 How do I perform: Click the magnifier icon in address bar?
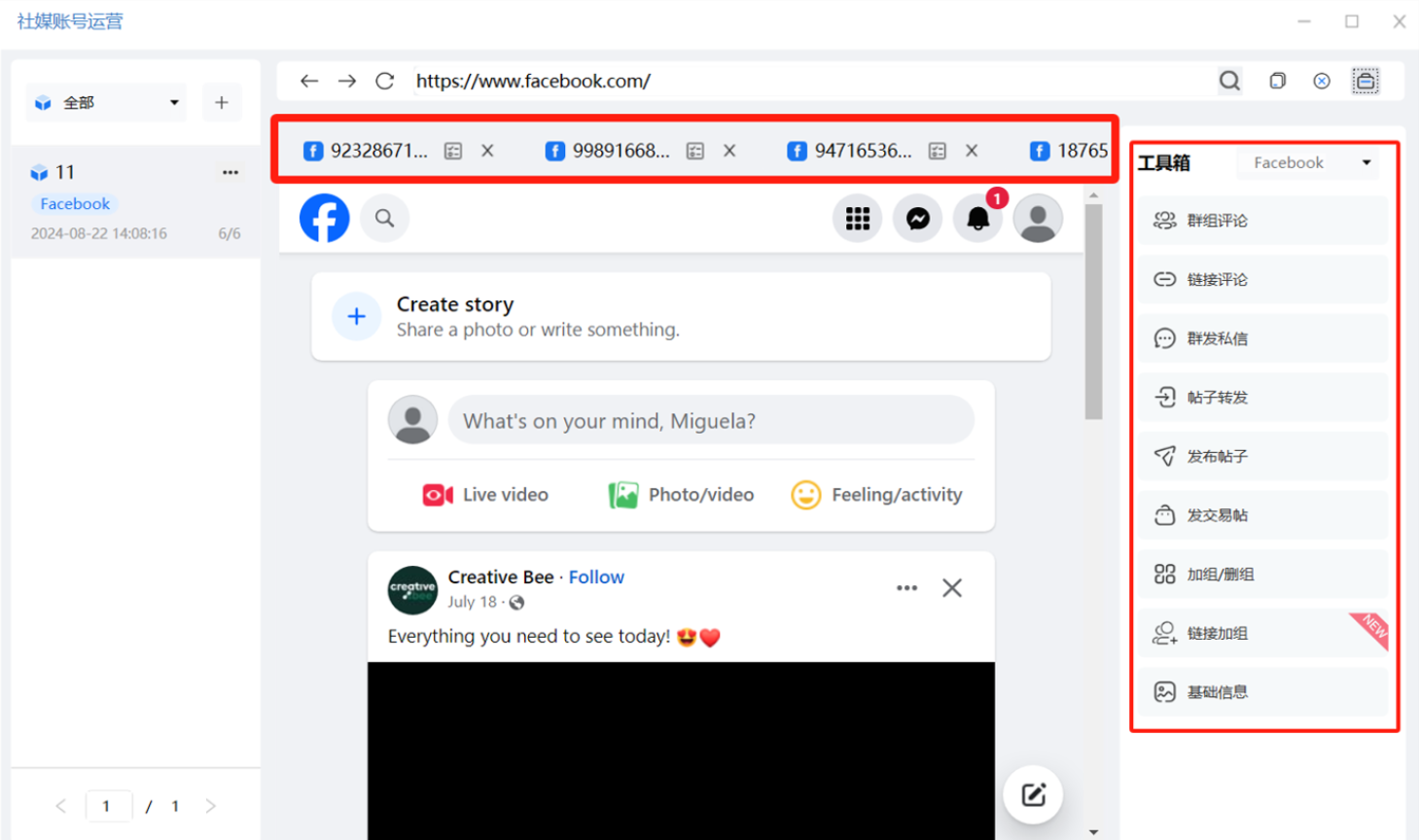[x=1229, y=81]
